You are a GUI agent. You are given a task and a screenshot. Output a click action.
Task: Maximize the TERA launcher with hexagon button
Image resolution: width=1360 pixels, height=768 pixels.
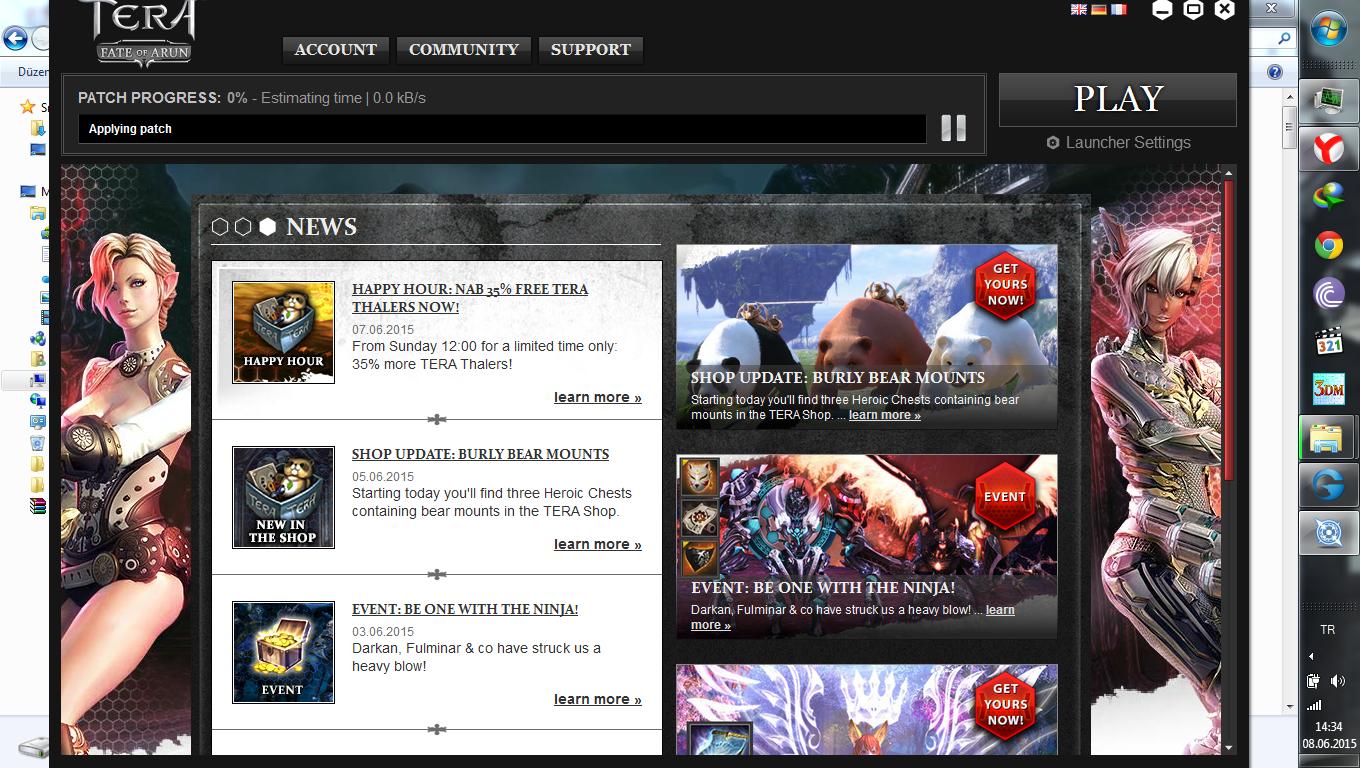tap(1193, 10)
